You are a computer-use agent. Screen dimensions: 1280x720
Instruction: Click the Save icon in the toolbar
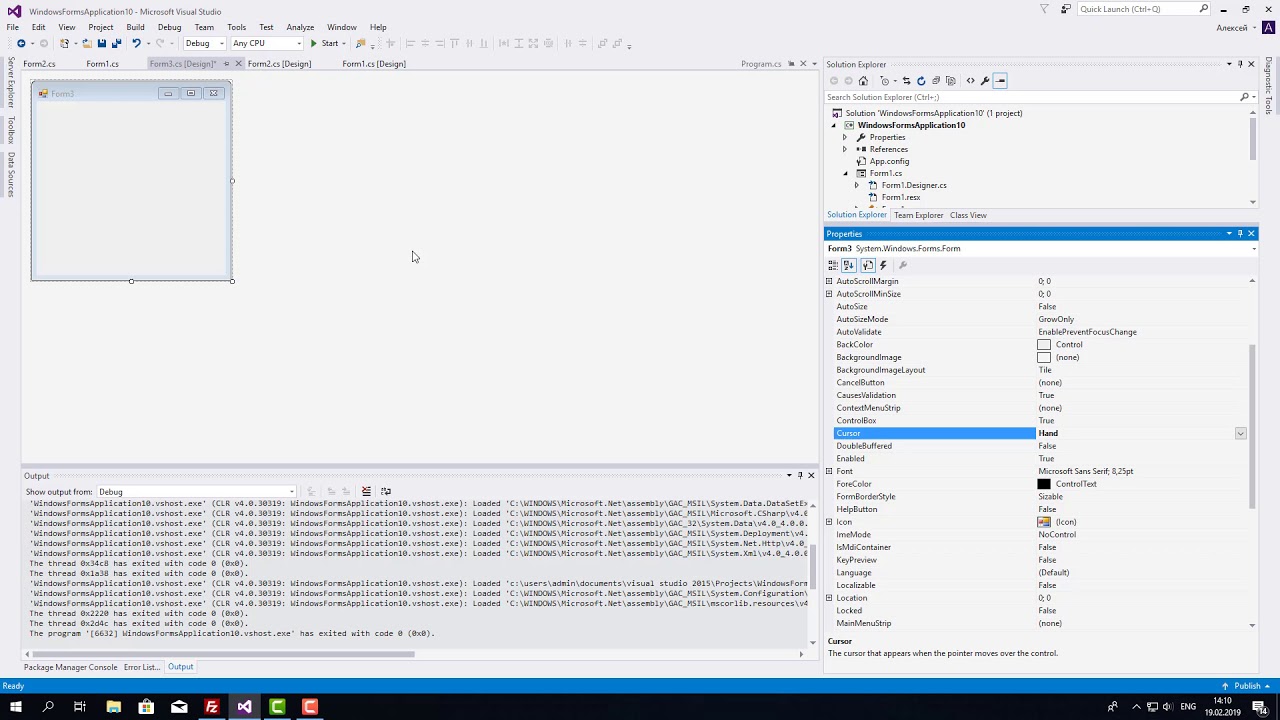[101, 43]
